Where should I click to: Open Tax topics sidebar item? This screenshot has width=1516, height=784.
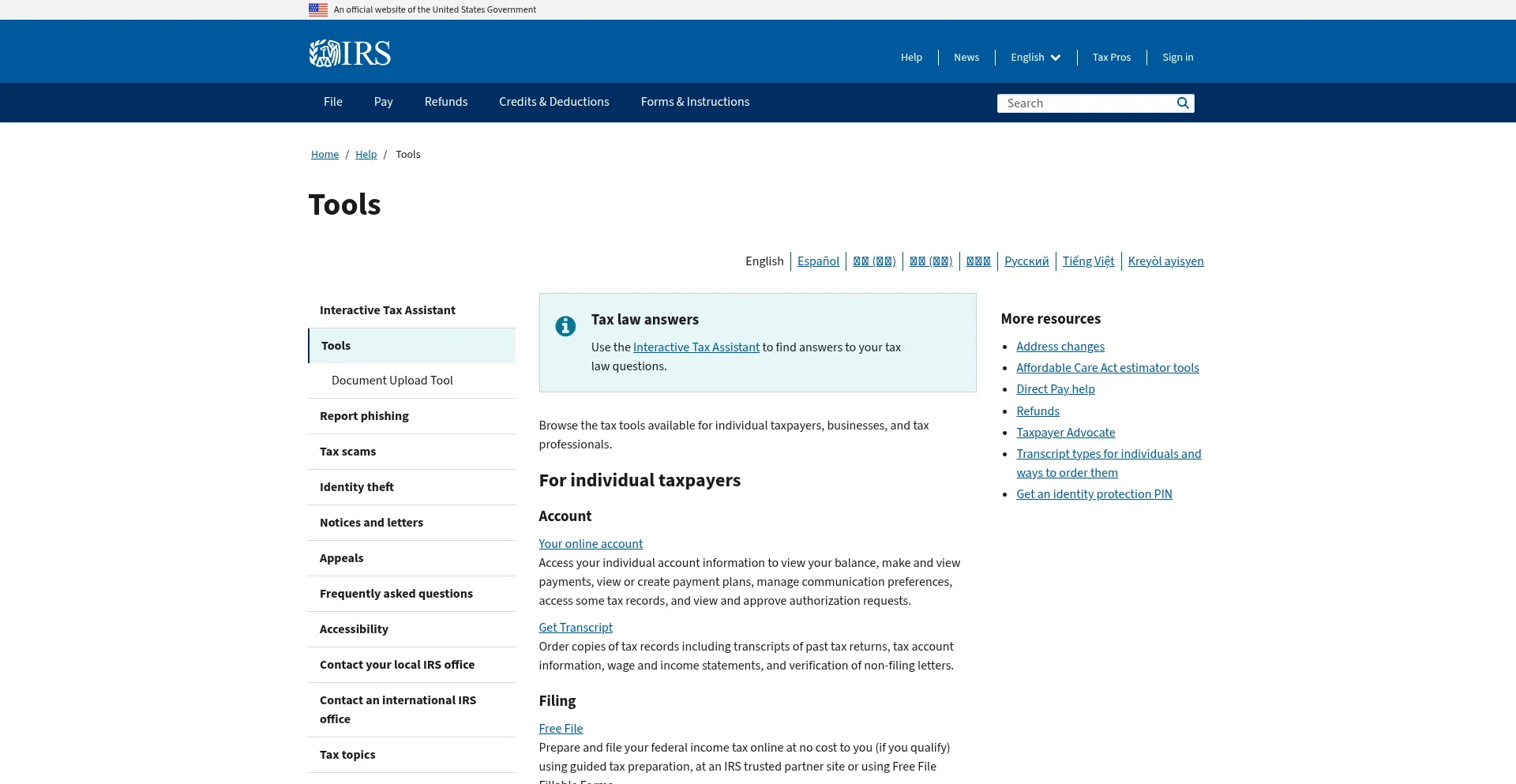(x=411, y=755)
